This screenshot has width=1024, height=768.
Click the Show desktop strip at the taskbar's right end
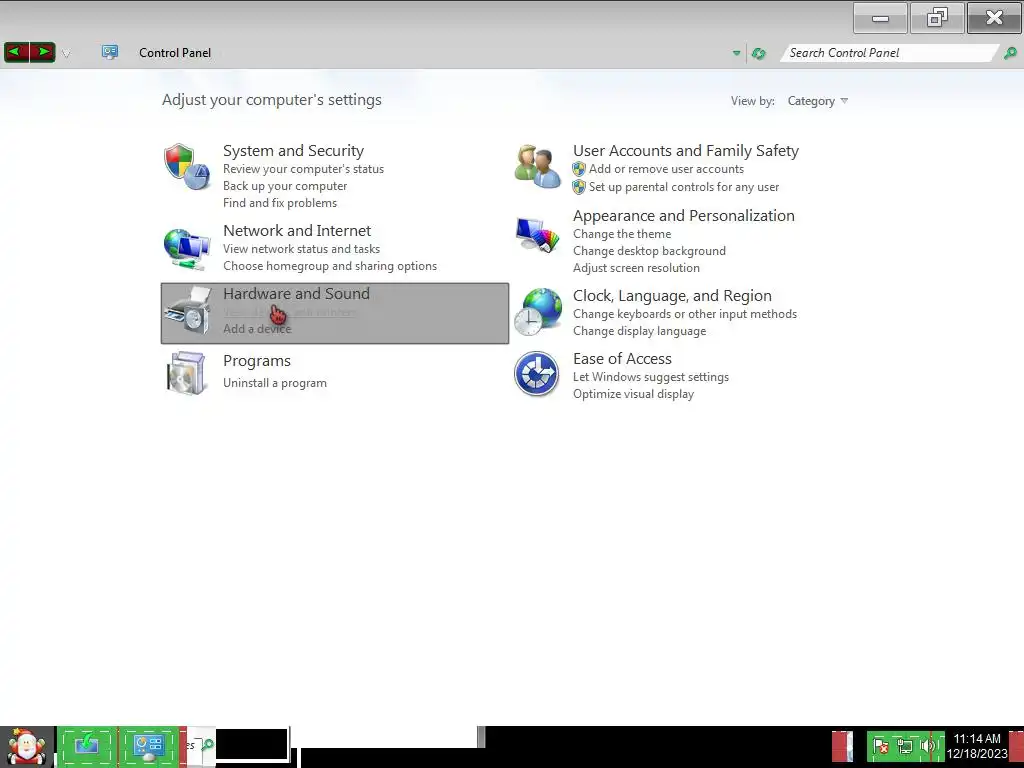1016,746
